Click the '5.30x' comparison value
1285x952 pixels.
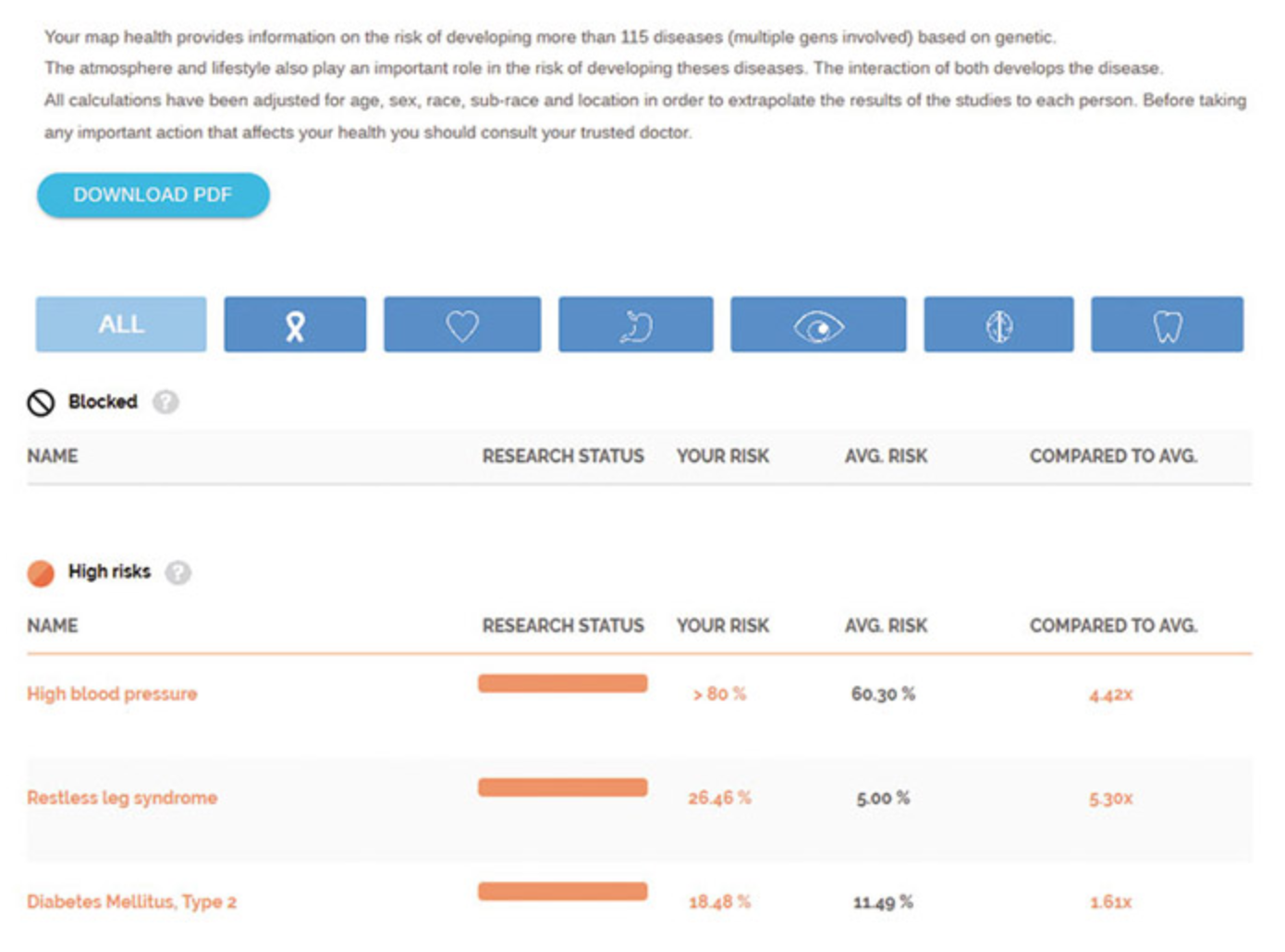pos(1110,799)
